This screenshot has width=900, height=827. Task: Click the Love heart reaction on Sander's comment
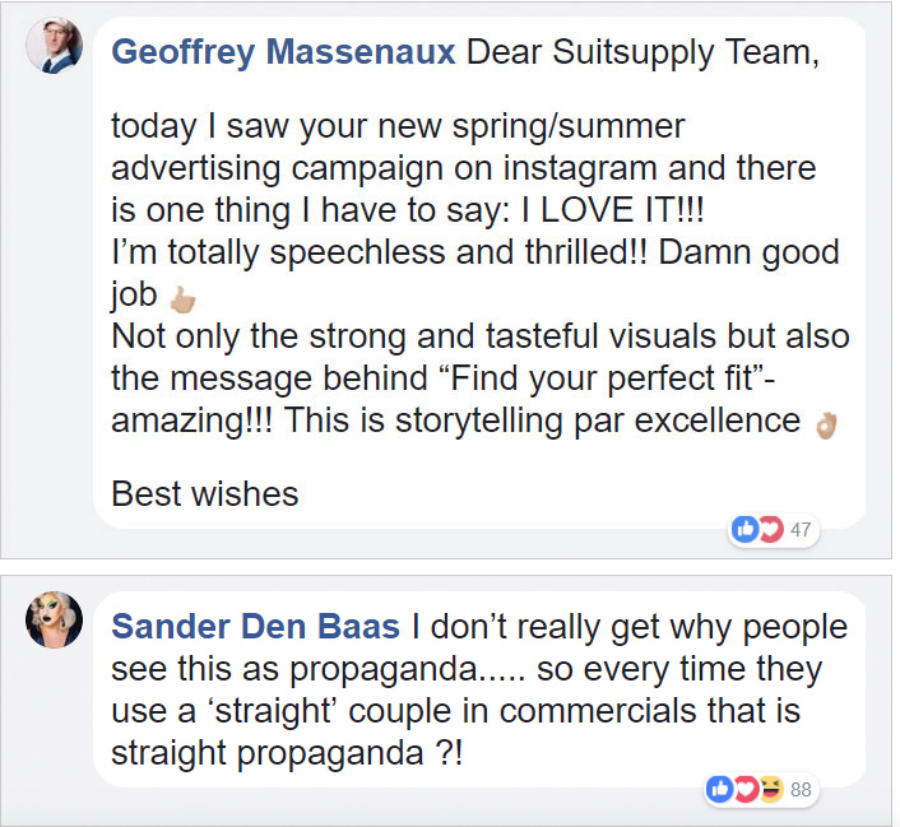tap(745, 789)
